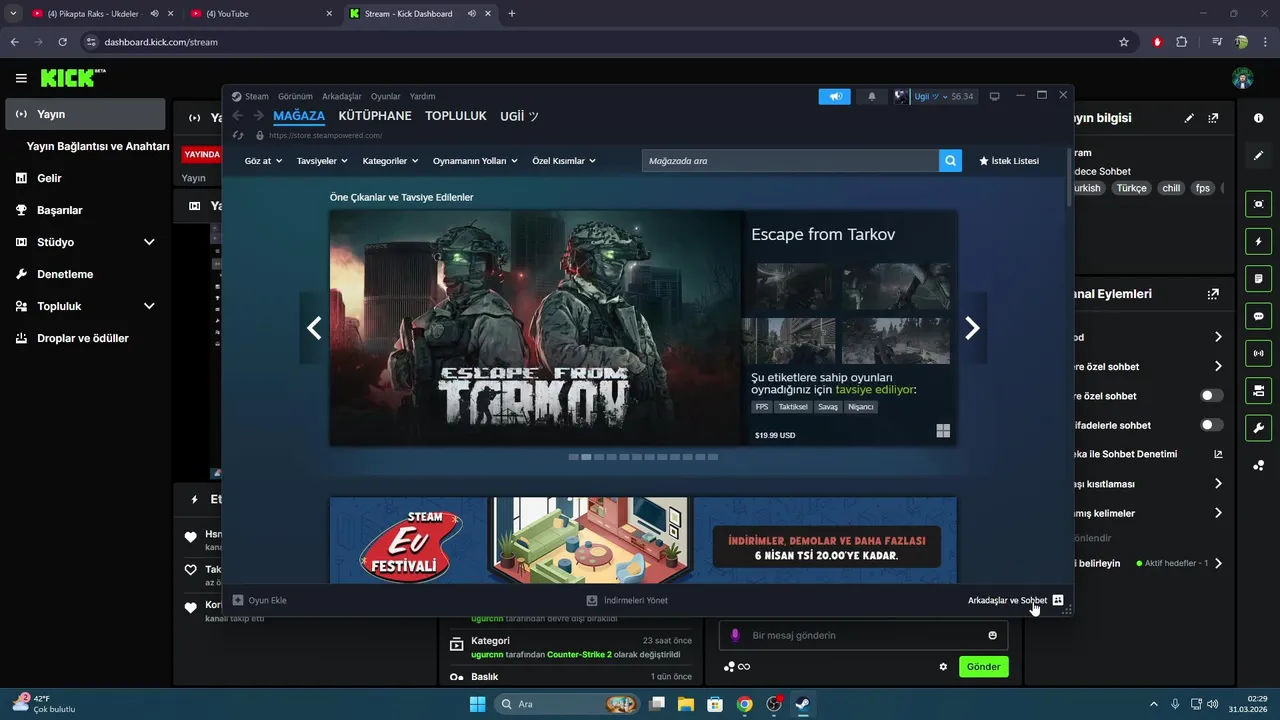Open Görünüm menu in Steam
Viewport: 1280px width, 720px height.
(x=295, y=97)
